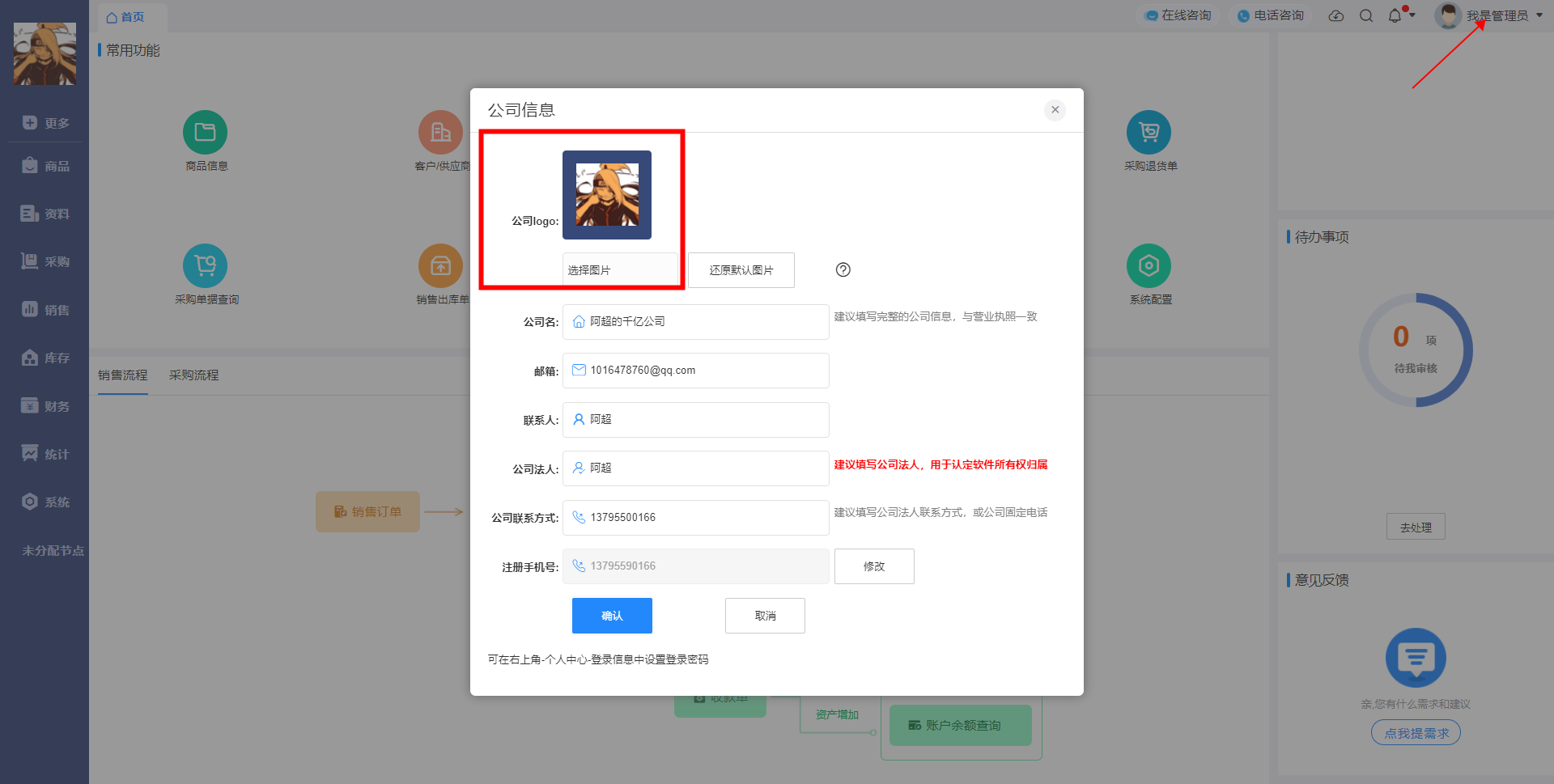
Task: Confirm with the 确认 button
Action: 612,616
